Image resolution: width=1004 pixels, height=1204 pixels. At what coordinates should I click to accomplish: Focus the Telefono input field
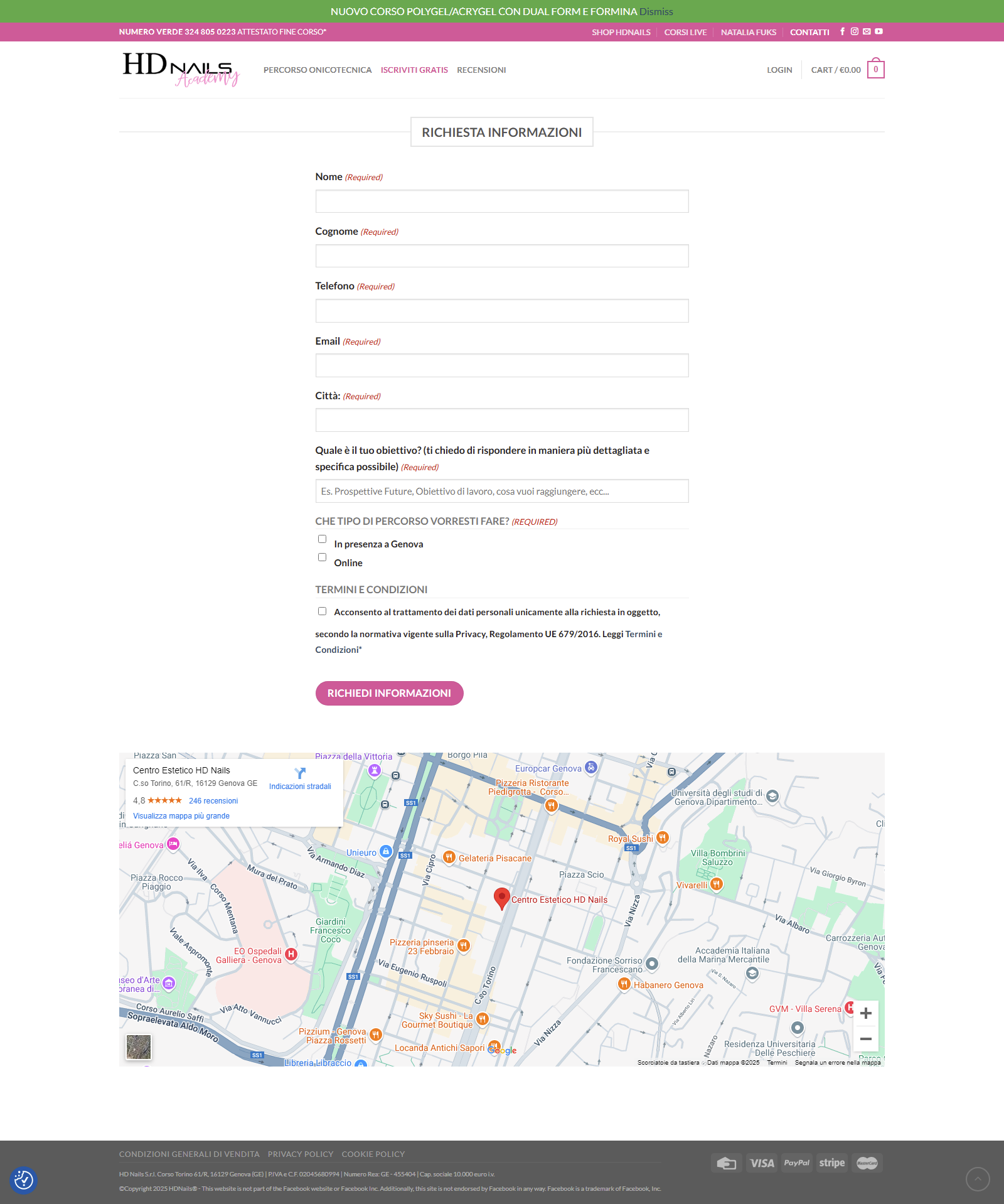pos(502,311)
